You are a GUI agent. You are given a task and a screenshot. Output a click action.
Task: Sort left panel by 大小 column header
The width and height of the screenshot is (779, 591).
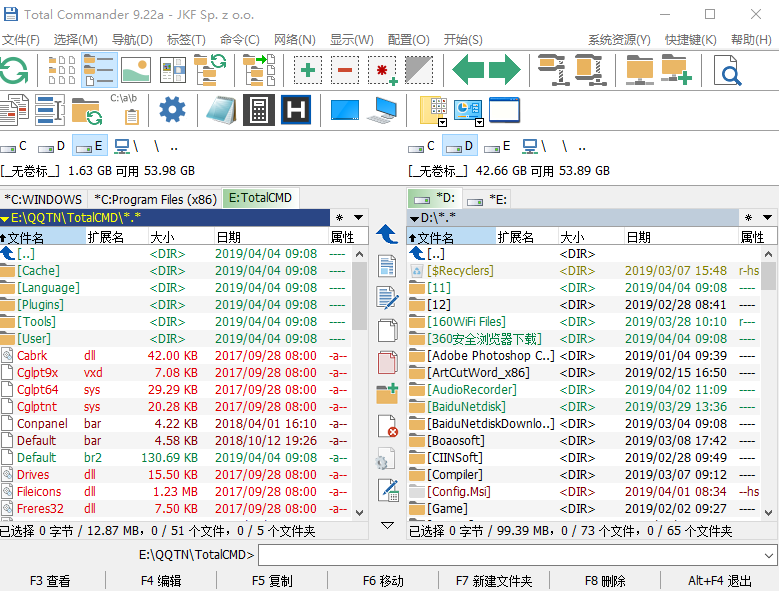181,237
